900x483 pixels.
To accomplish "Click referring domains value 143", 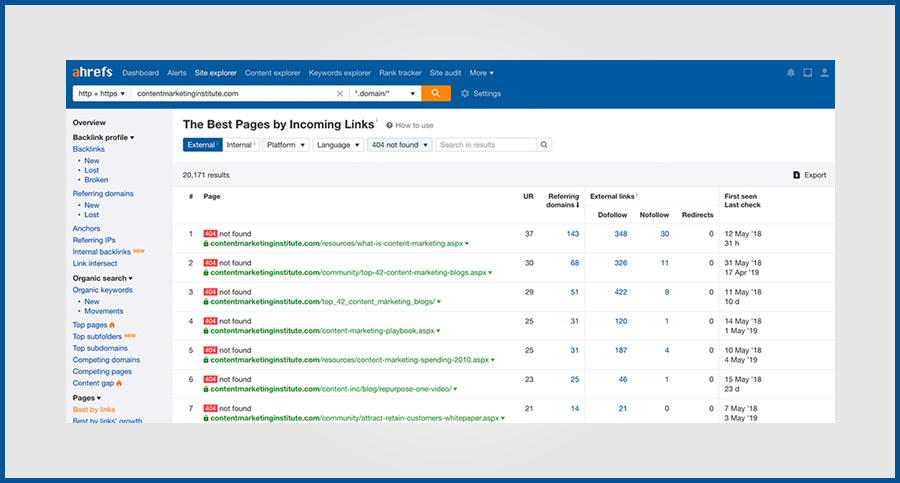I will (572, 234).
